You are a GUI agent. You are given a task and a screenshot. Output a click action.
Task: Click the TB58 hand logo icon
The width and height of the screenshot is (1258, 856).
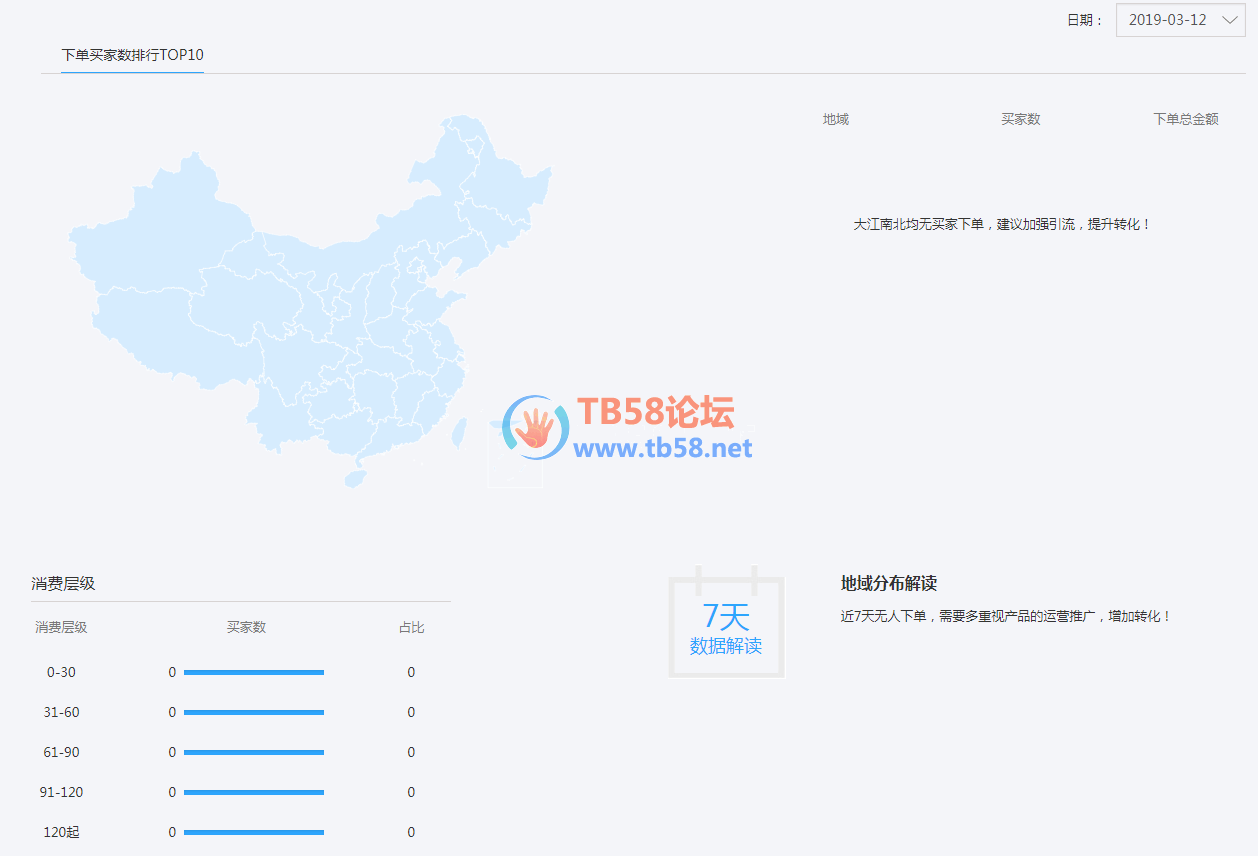pyautogui.click(x=535, y=428)
